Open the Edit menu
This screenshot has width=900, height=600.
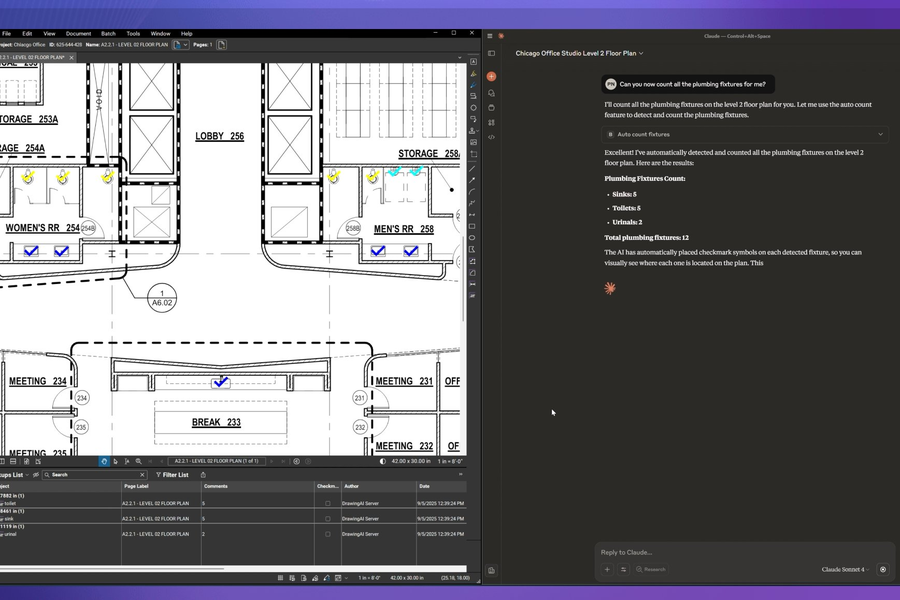coord(27,34)
